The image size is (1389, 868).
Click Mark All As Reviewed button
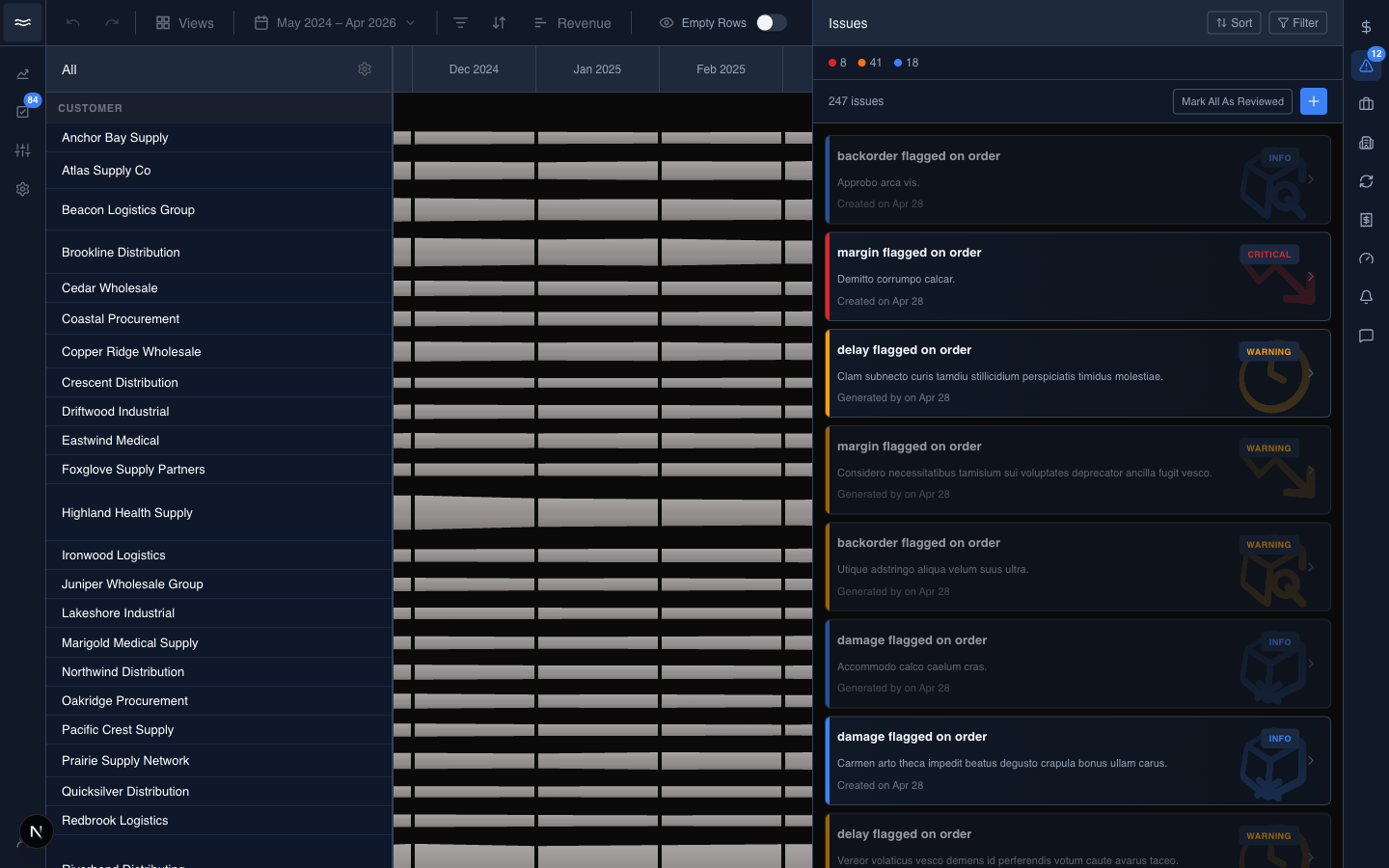click(1233, 101)
